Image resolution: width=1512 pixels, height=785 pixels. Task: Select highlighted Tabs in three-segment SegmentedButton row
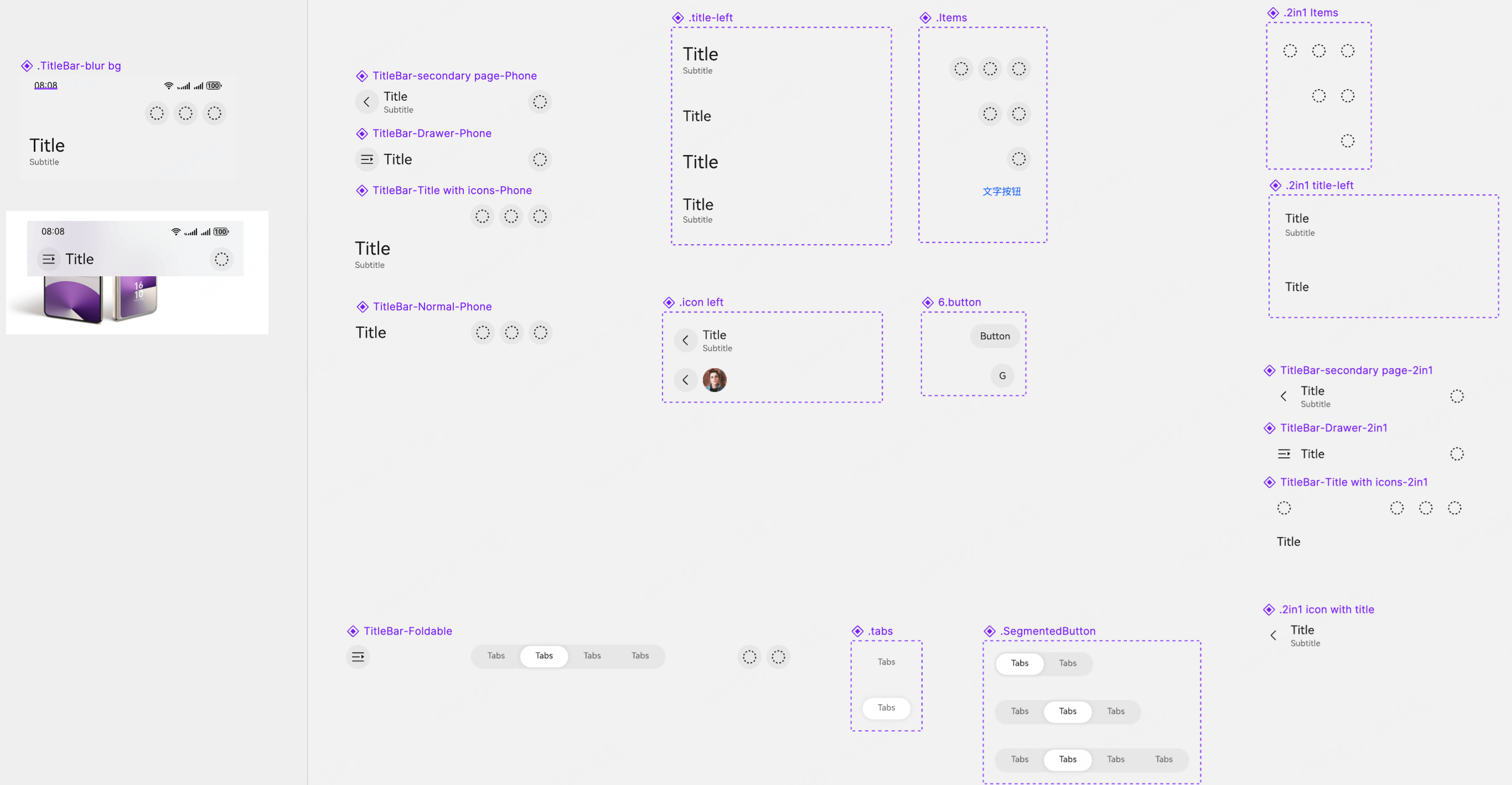coord(1067,711)
